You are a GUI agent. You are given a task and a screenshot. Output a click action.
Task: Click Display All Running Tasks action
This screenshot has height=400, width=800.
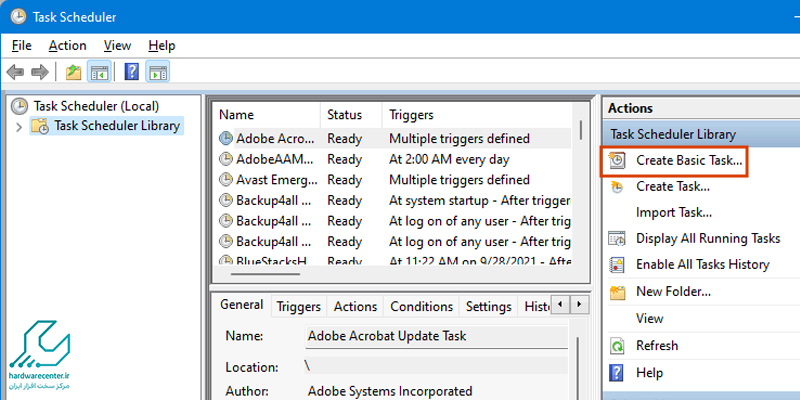tap(708, 238)
